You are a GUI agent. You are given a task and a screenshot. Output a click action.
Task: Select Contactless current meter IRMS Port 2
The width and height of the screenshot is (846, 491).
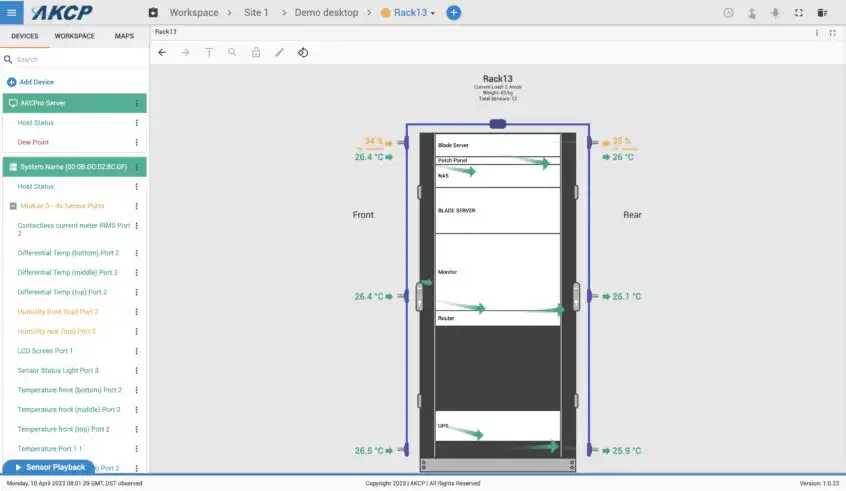tap(73, 229)
